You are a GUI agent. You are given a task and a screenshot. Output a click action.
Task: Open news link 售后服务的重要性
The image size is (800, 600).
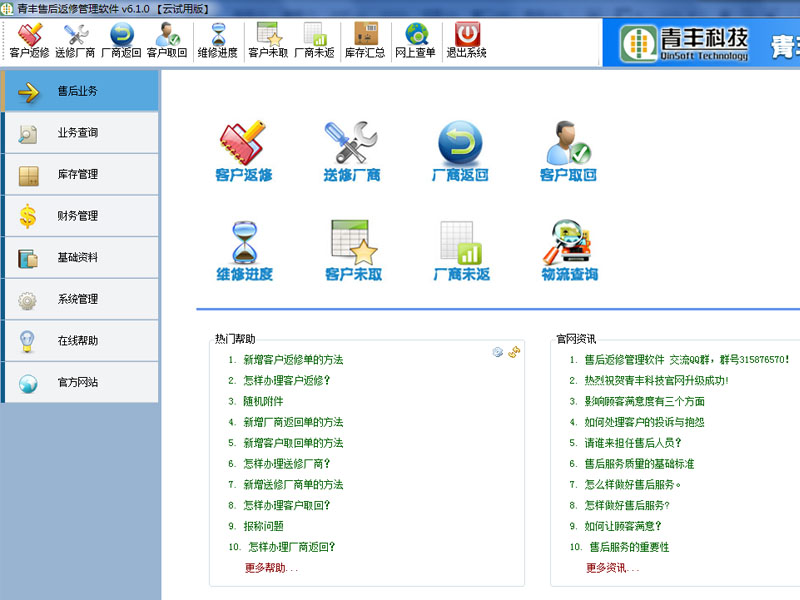coord(629,547)
